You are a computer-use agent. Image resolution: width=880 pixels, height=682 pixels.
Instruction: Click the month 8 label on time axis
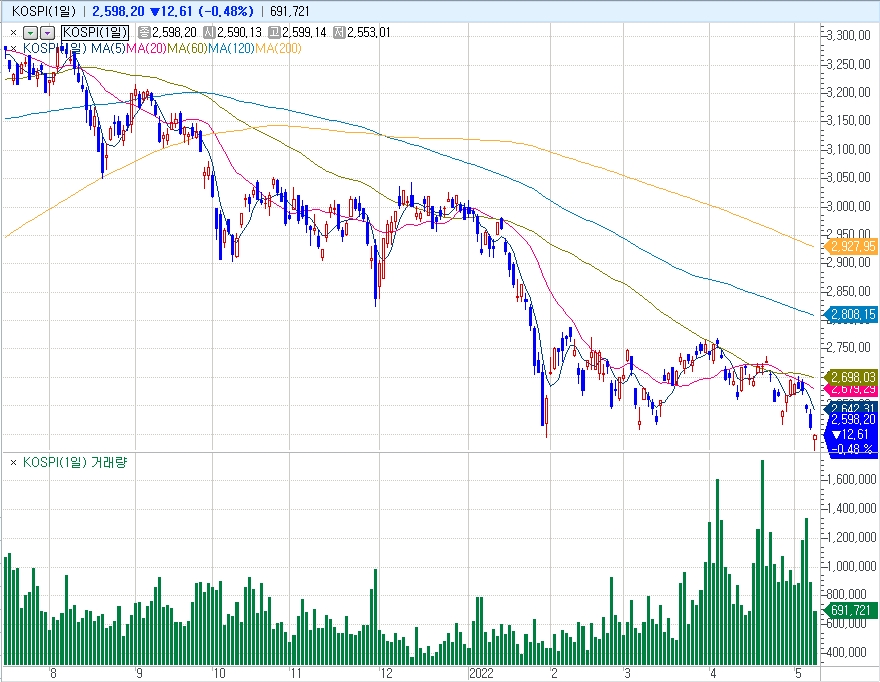[53, 674]
